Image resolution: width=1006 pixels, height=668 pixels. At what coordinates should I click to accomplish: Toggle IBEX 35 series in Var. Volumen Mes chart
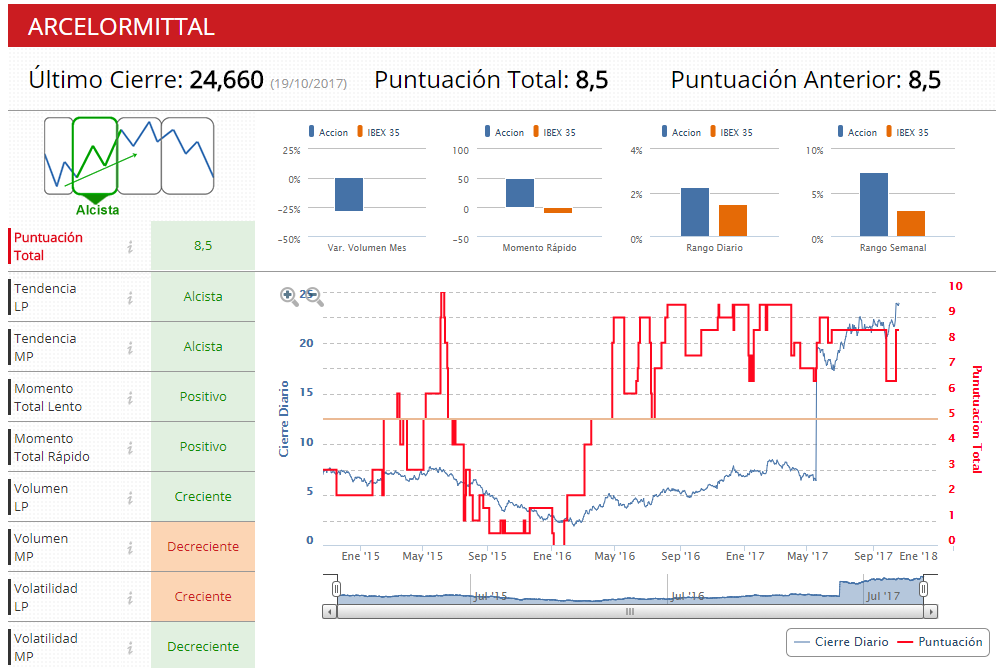tap(379, 132)
